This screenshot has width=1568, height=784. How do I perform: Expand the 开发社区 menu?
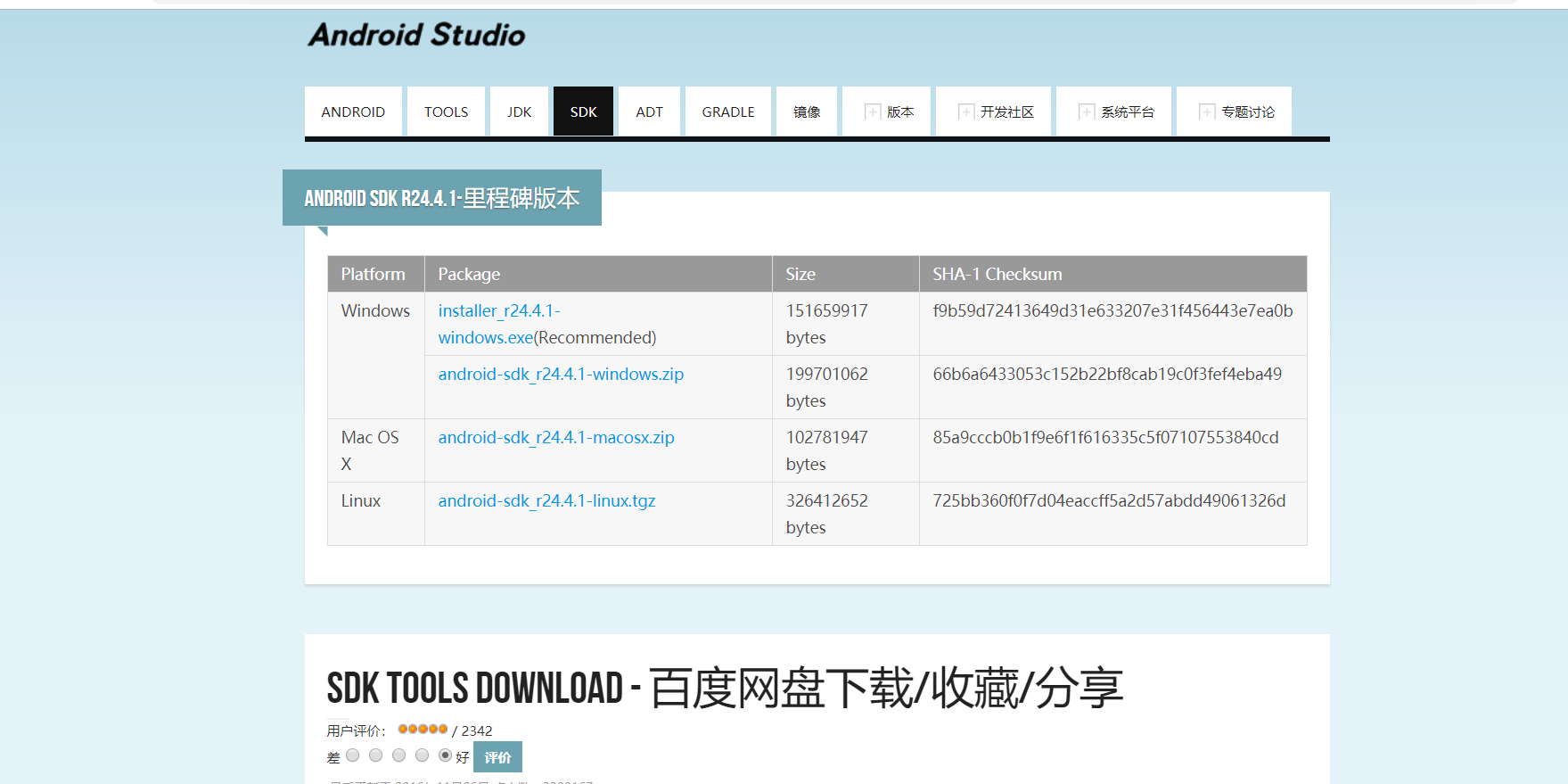click(x=993, y=111)
